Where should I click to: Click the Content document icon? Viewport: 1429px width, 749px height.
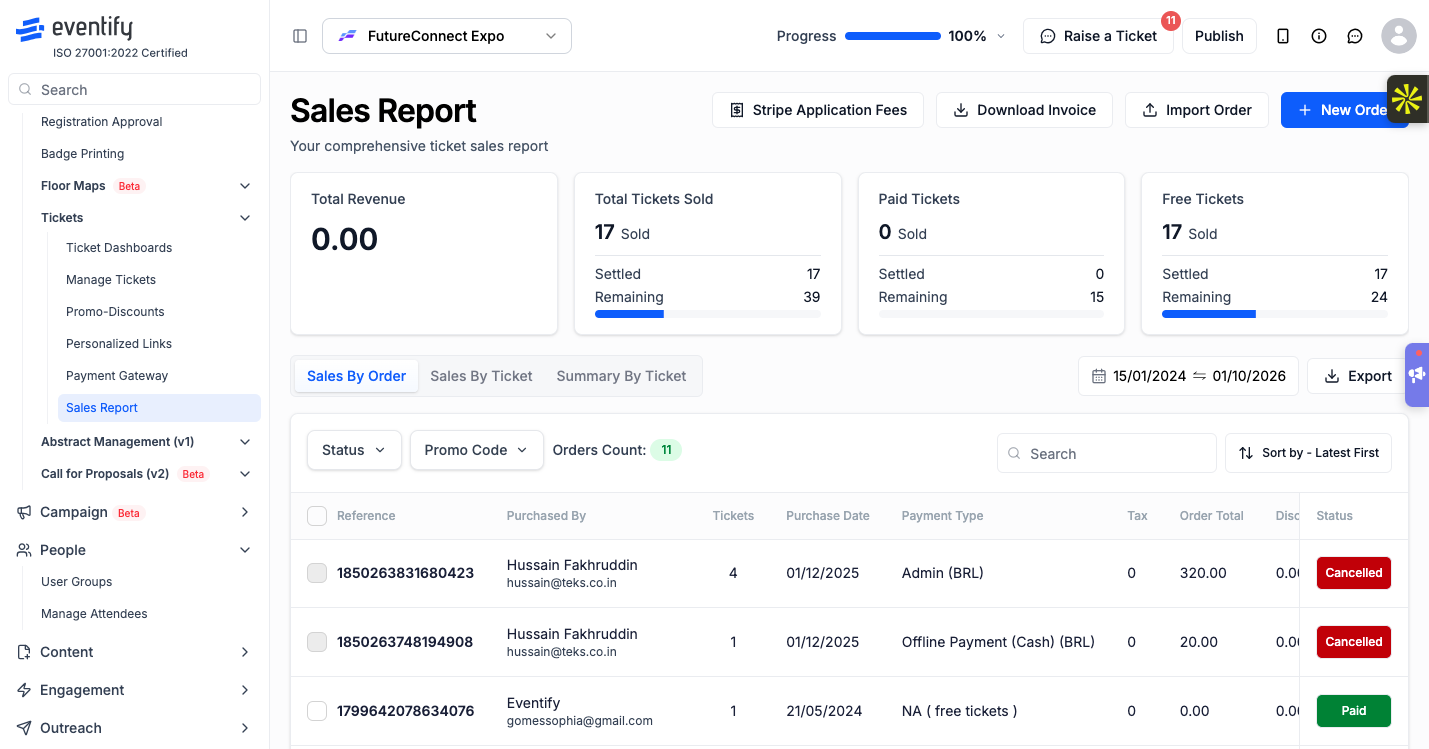tap(24, 652)
